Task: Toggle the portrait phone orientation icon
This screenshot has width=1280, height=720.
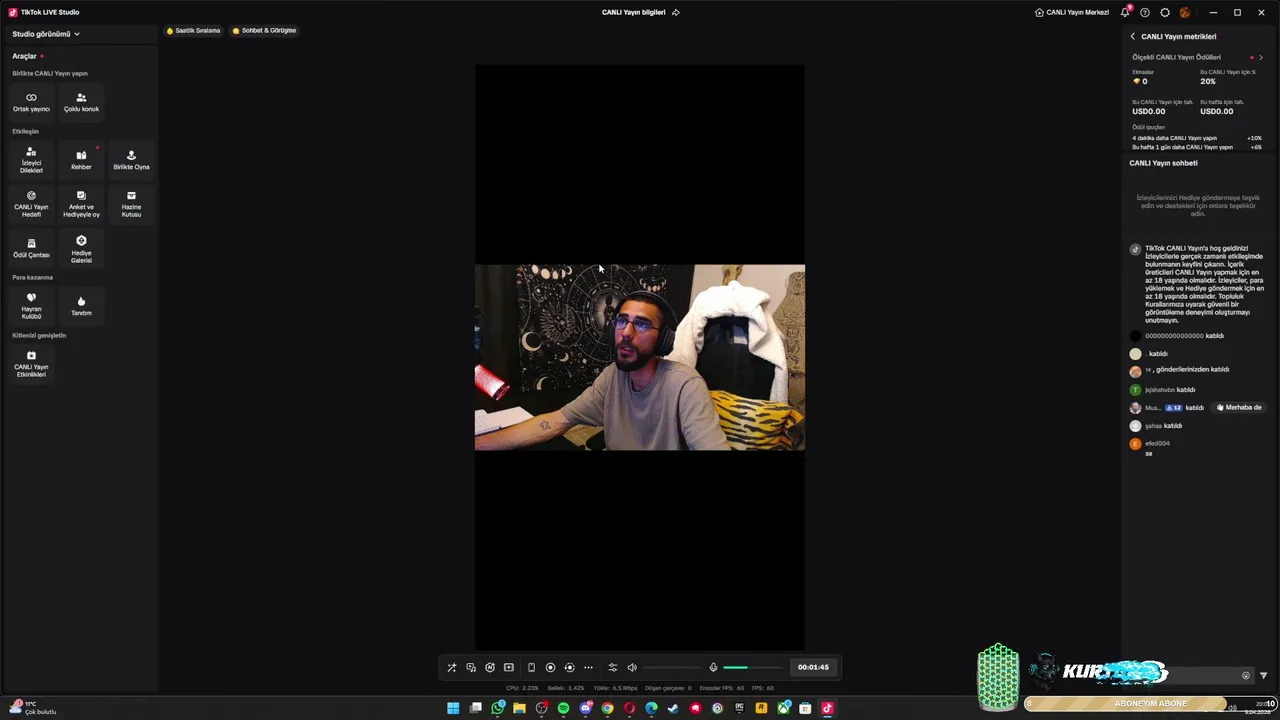Action: tap(531, 667)
